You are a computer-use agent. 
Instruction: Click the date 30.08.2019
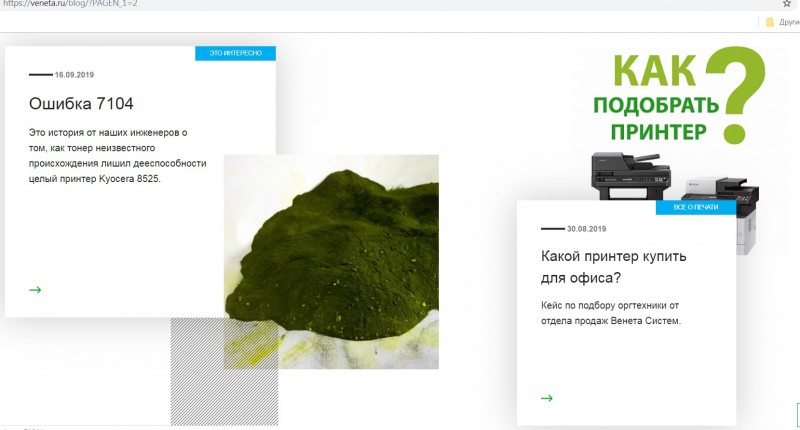[x=587, y=229]
